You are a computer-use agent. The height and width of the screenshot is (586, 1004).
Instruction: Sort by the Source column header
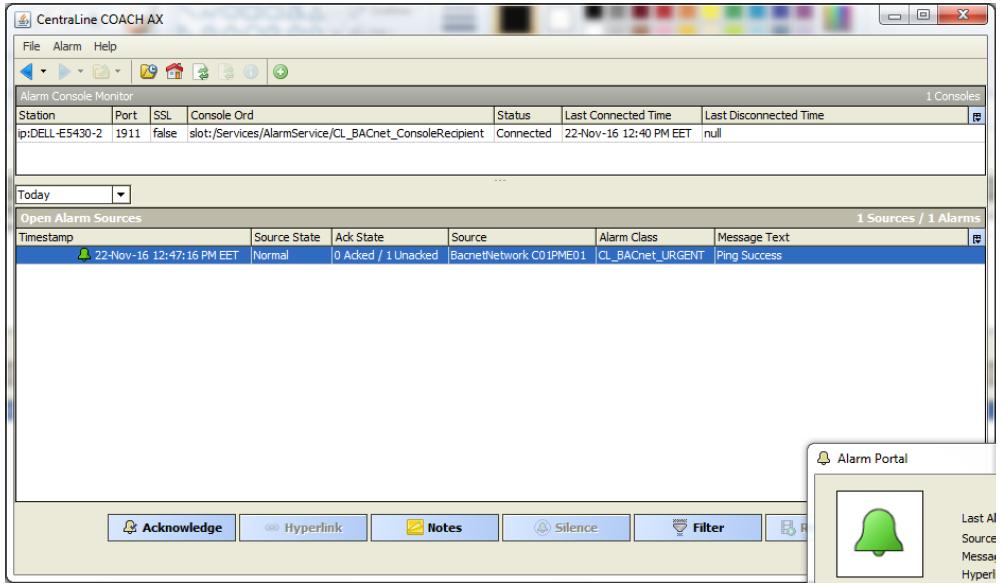coord(522,237)
